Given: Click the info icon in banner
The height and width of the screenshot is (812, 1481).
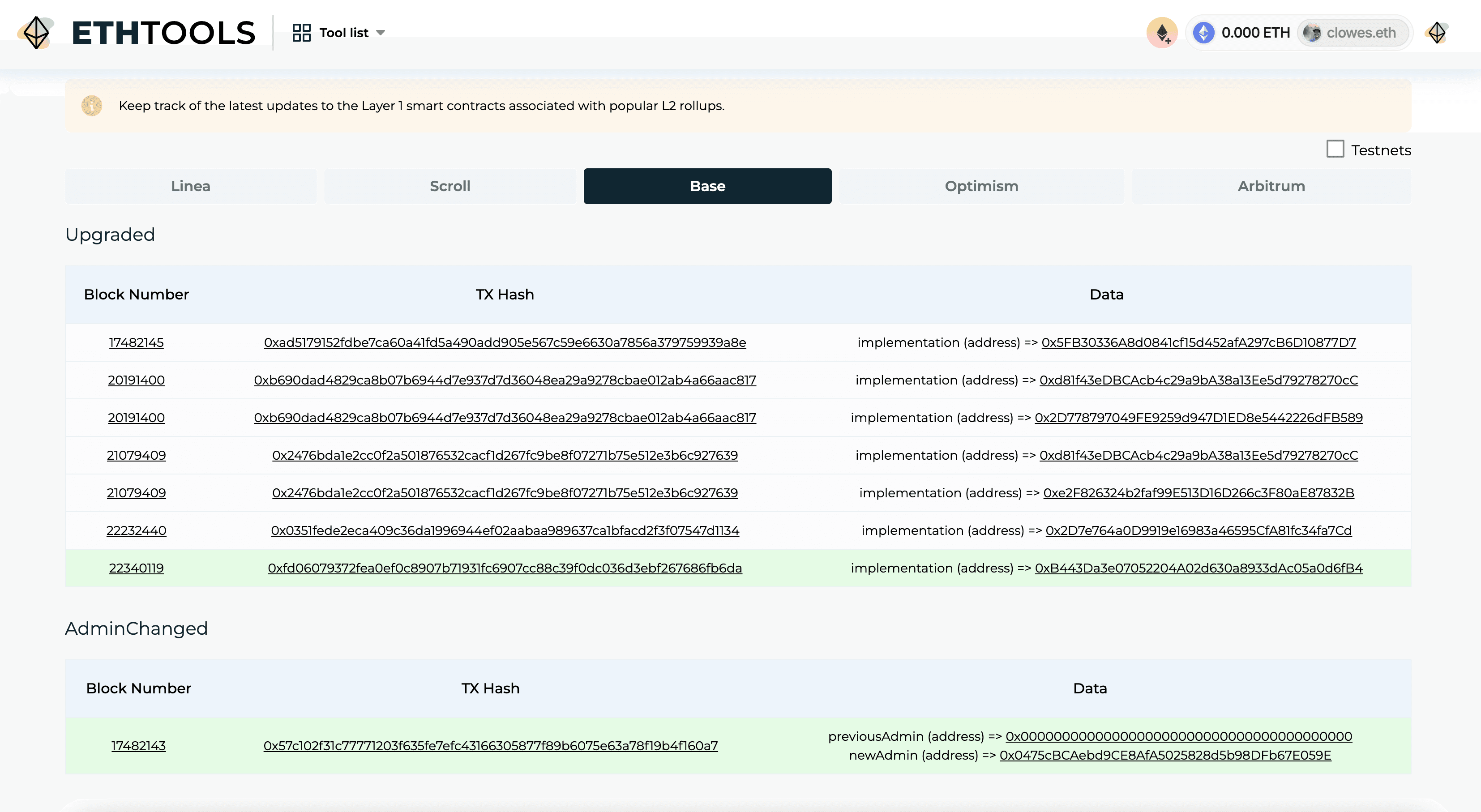Looking at the screenshot, I should 92,106.
